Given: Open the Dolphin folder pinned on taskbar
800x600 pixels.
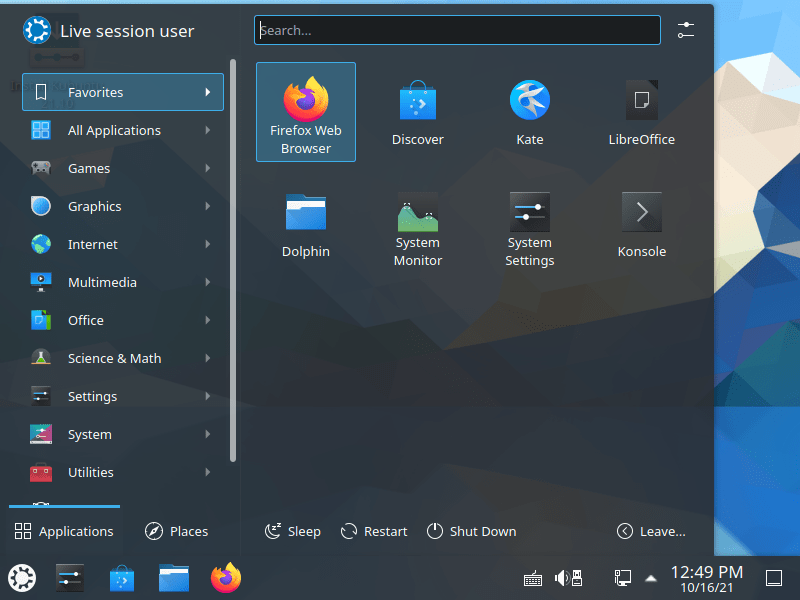Looking at the screenshot, I should click(174, 578).
